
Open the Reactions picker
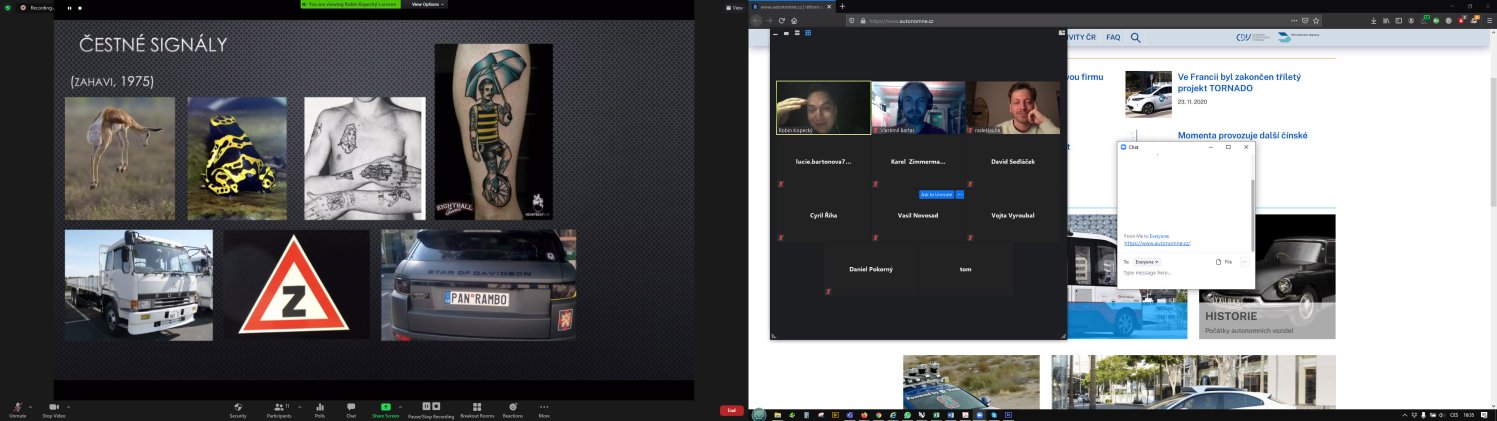tap(512, 408)
